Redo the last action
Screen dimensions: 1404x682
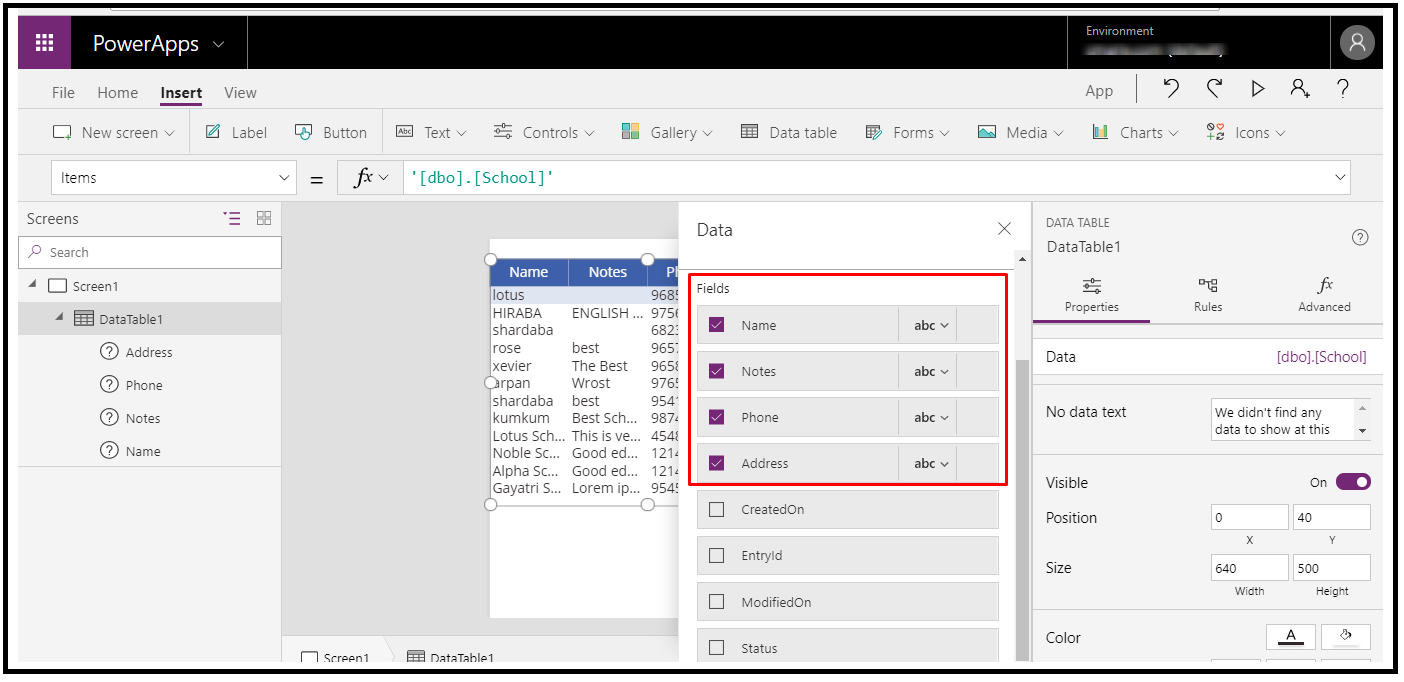coord(1214,89)
